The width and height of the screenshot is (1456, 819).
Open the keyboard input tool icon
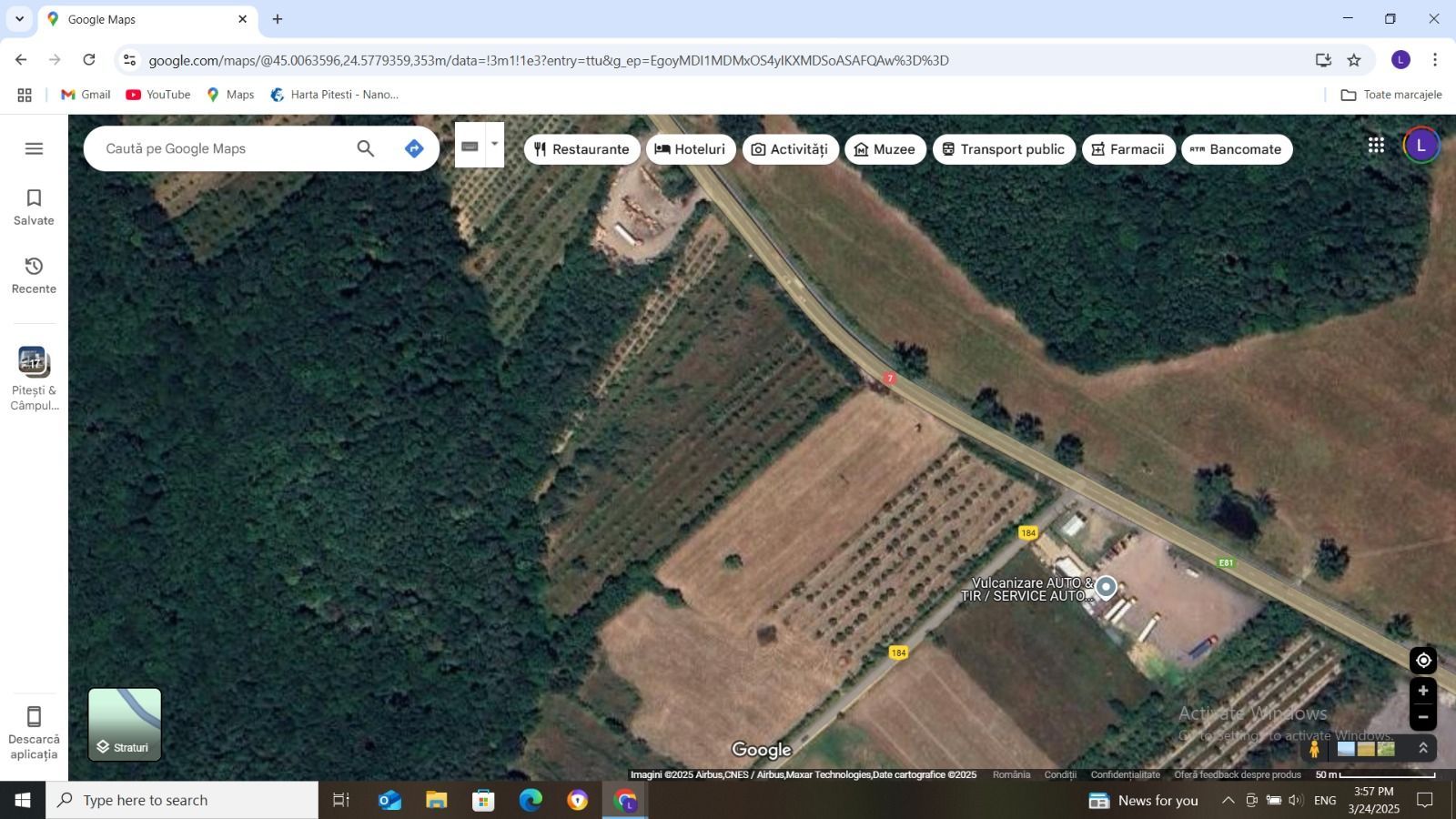(470, 144)
